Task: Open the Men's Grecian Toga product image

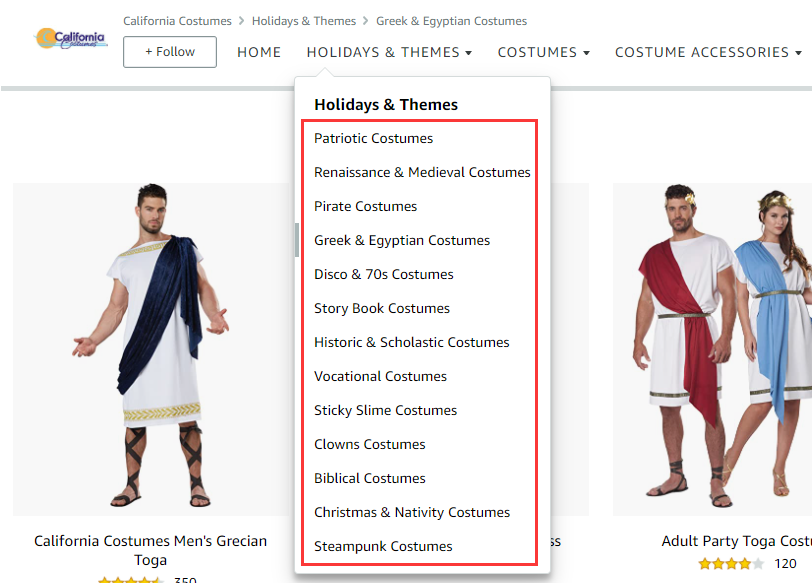Action: point(153,348)
